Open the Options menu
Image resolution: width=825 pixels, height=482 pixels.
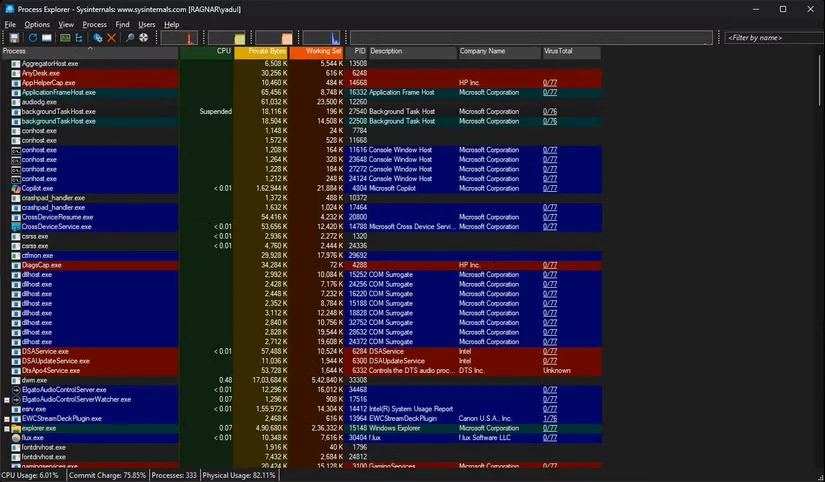[x=37, y=24]
